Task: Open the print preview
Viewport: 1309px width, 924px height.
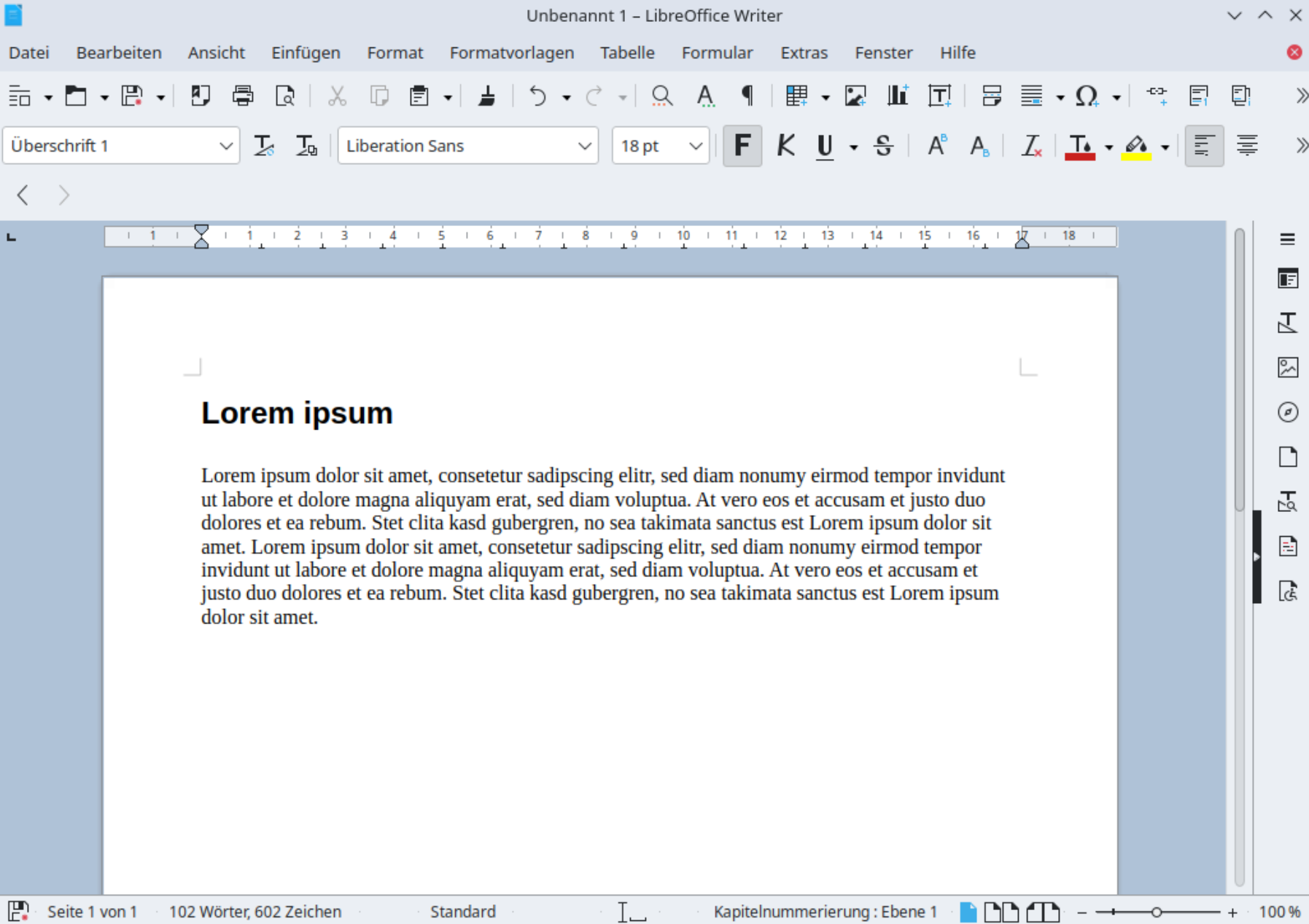Action: 285,96
